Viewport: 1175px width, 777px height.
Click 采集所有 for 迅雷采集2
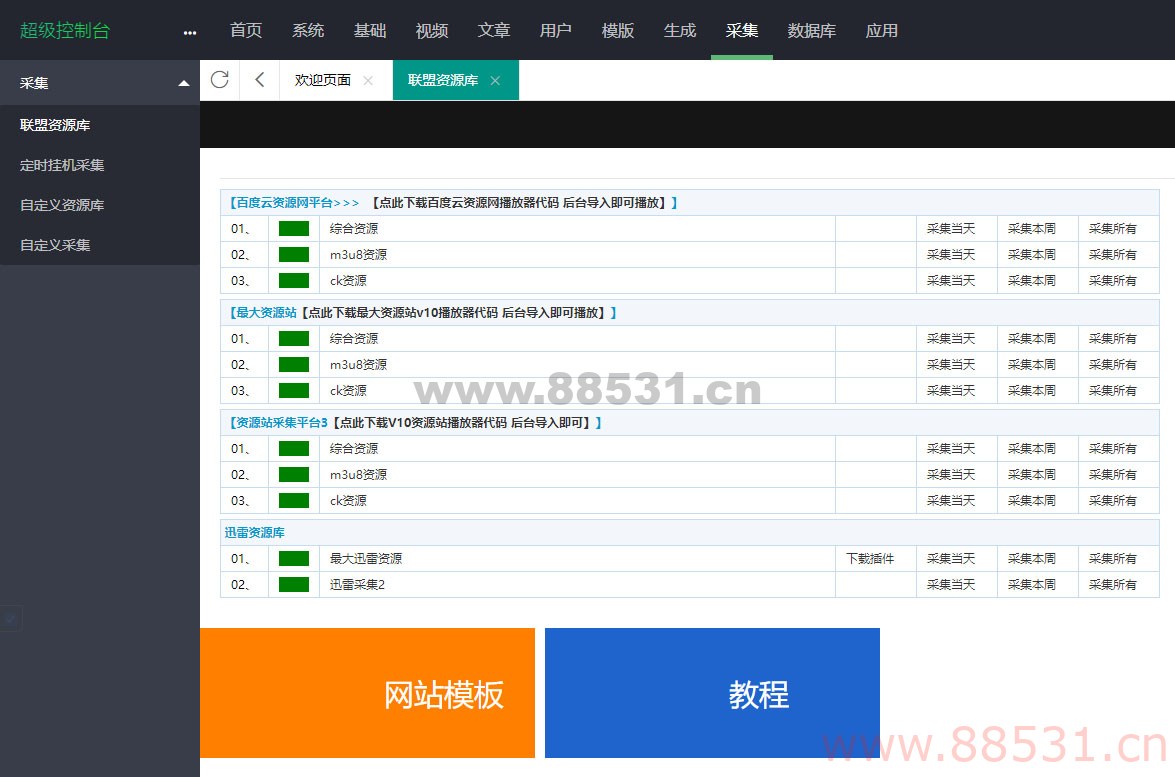(x=1112, y=584)
